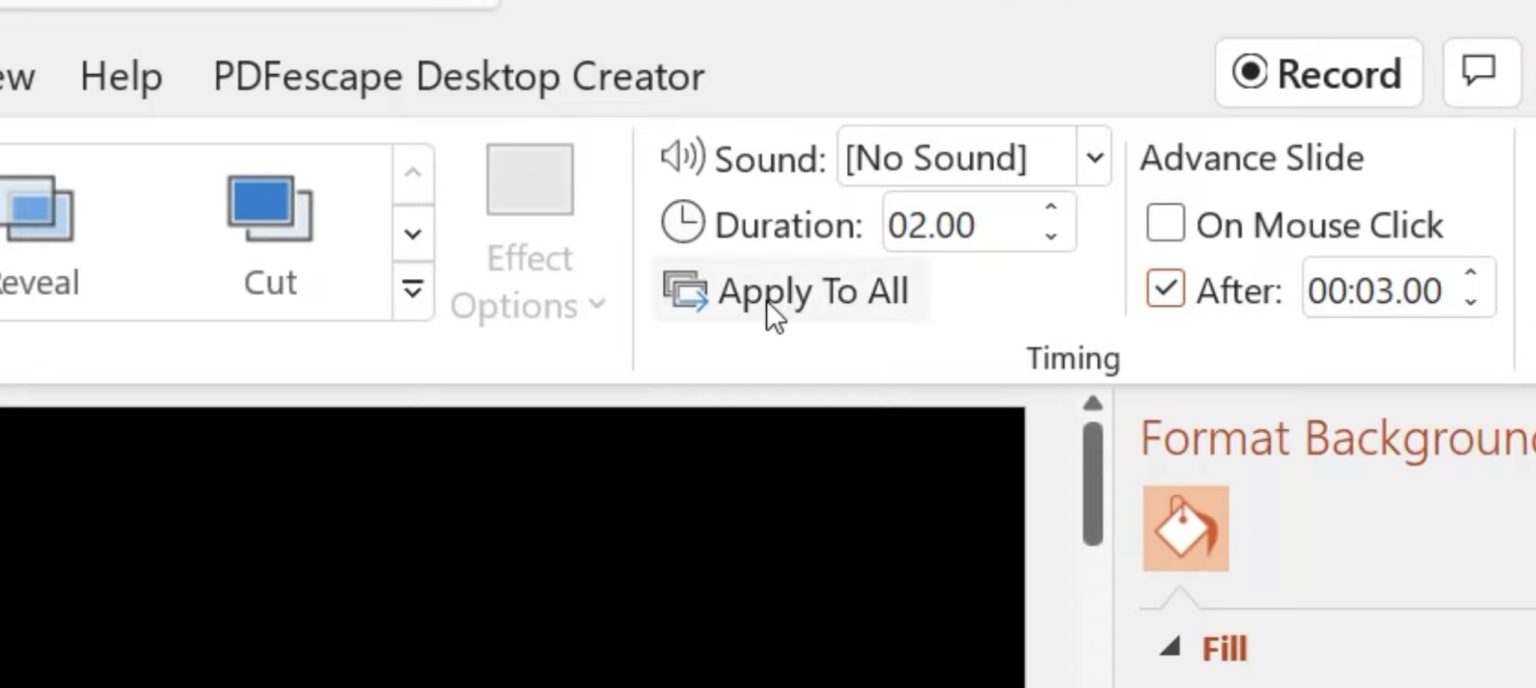This screenshot has width=1536, height=688.
Task: Enable On Mouse Click advancing
Action: (x=1164, y=223)
